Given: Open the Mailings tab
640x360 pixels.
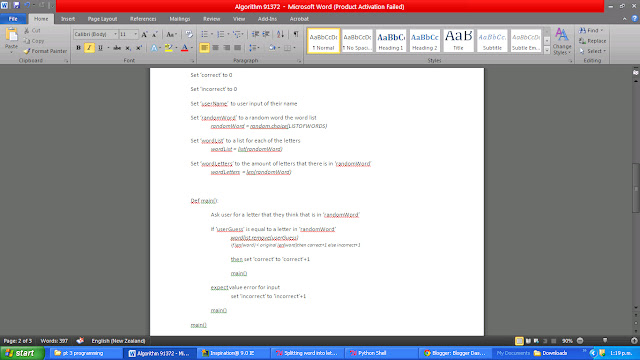Looking at the screenshot, I should coord(180,19).
